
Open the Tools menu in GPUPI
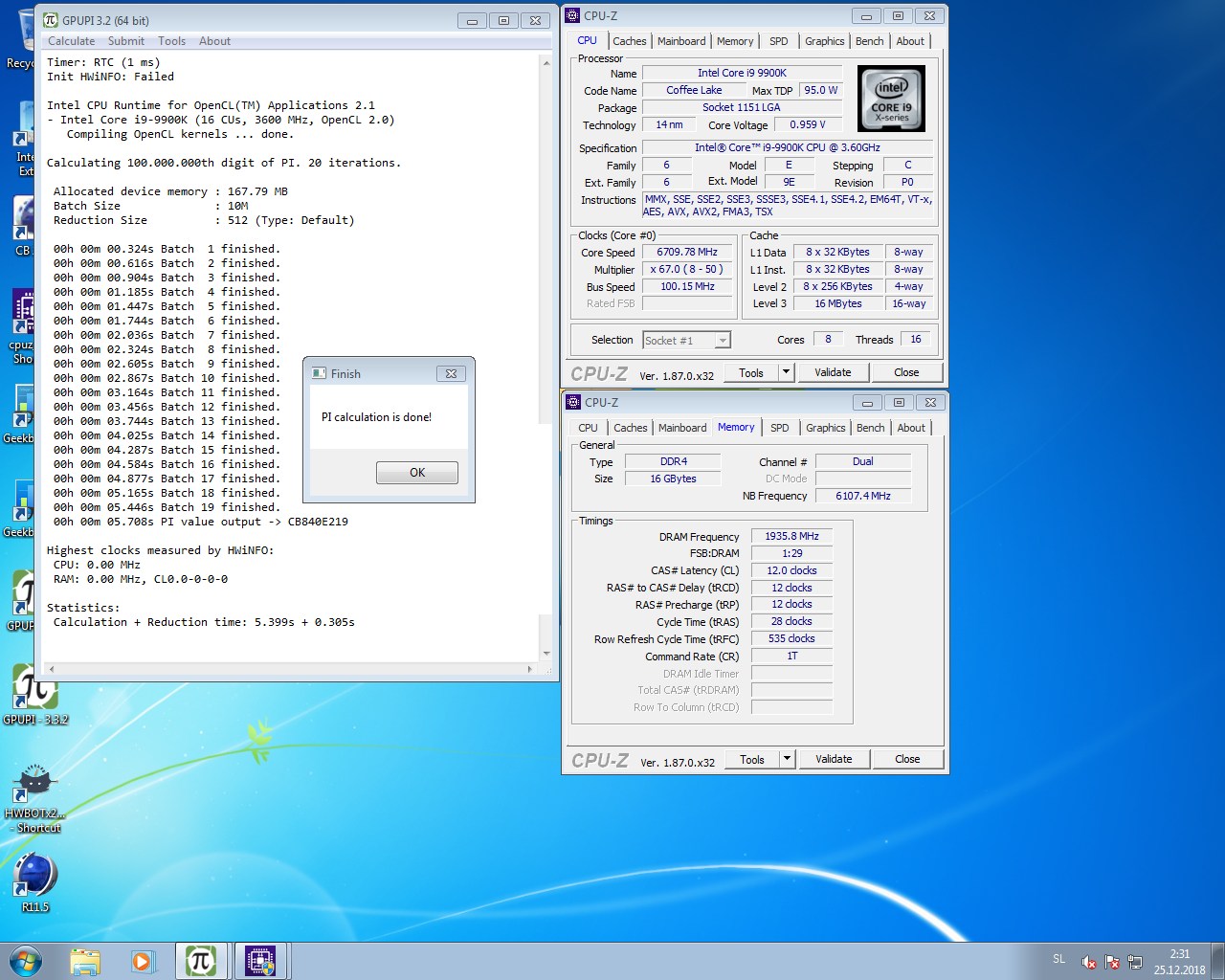[x=171, y=41]
